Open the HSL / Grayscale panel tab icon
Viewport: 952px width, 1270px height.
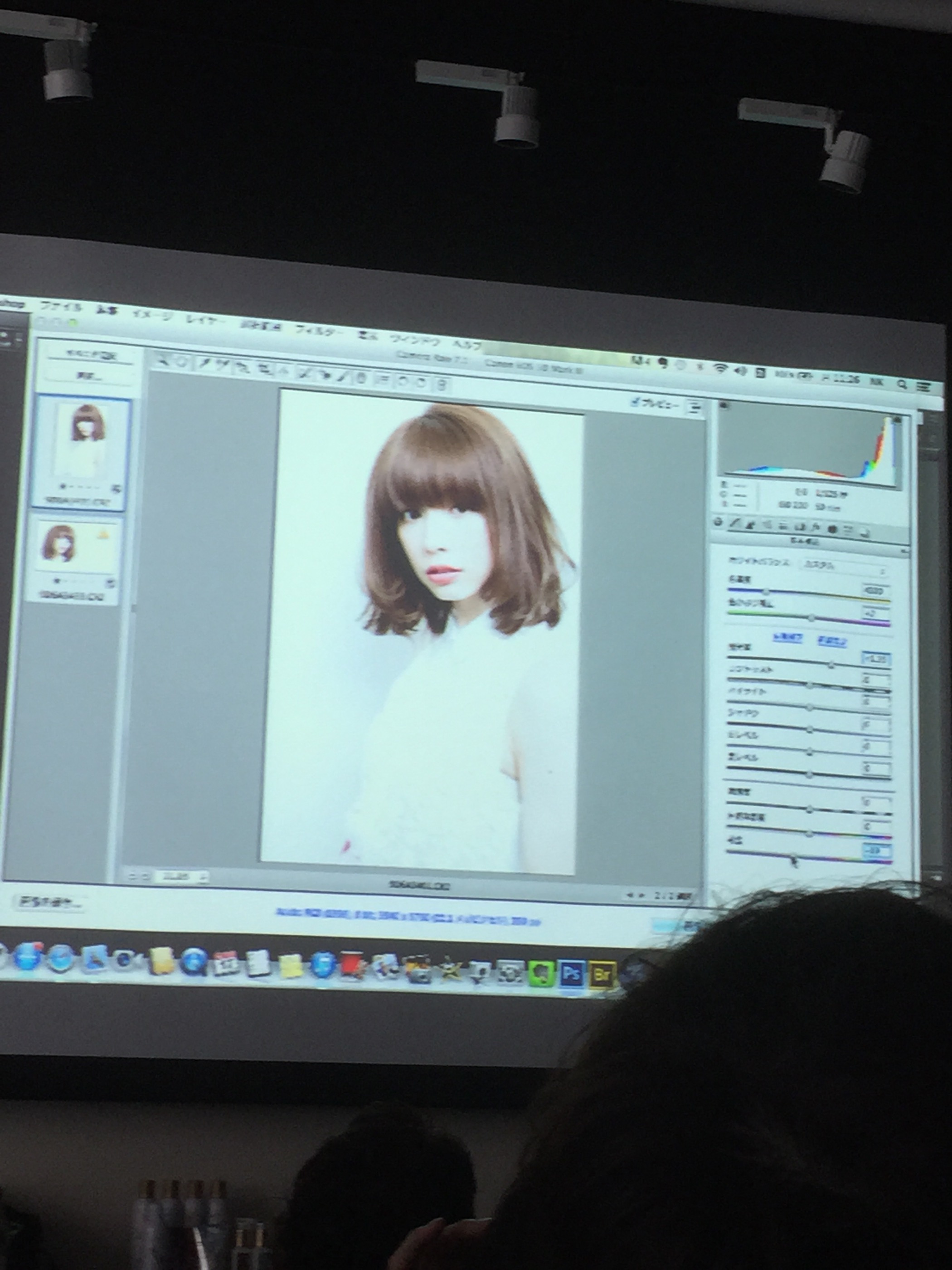pyautogui.click(x=768, y=525)
